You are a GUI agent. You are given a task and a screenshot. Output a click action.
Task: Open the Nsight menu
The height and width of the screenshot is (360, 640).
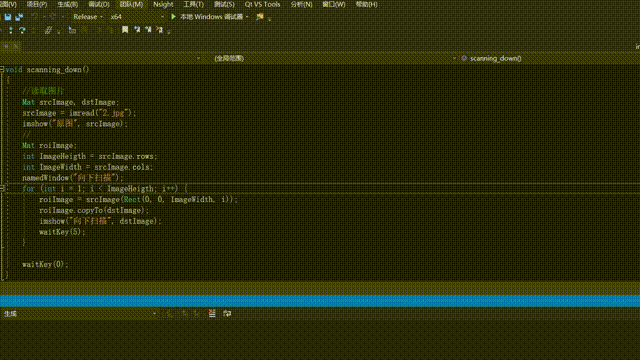pyautogui.click(x=163, y=4)
